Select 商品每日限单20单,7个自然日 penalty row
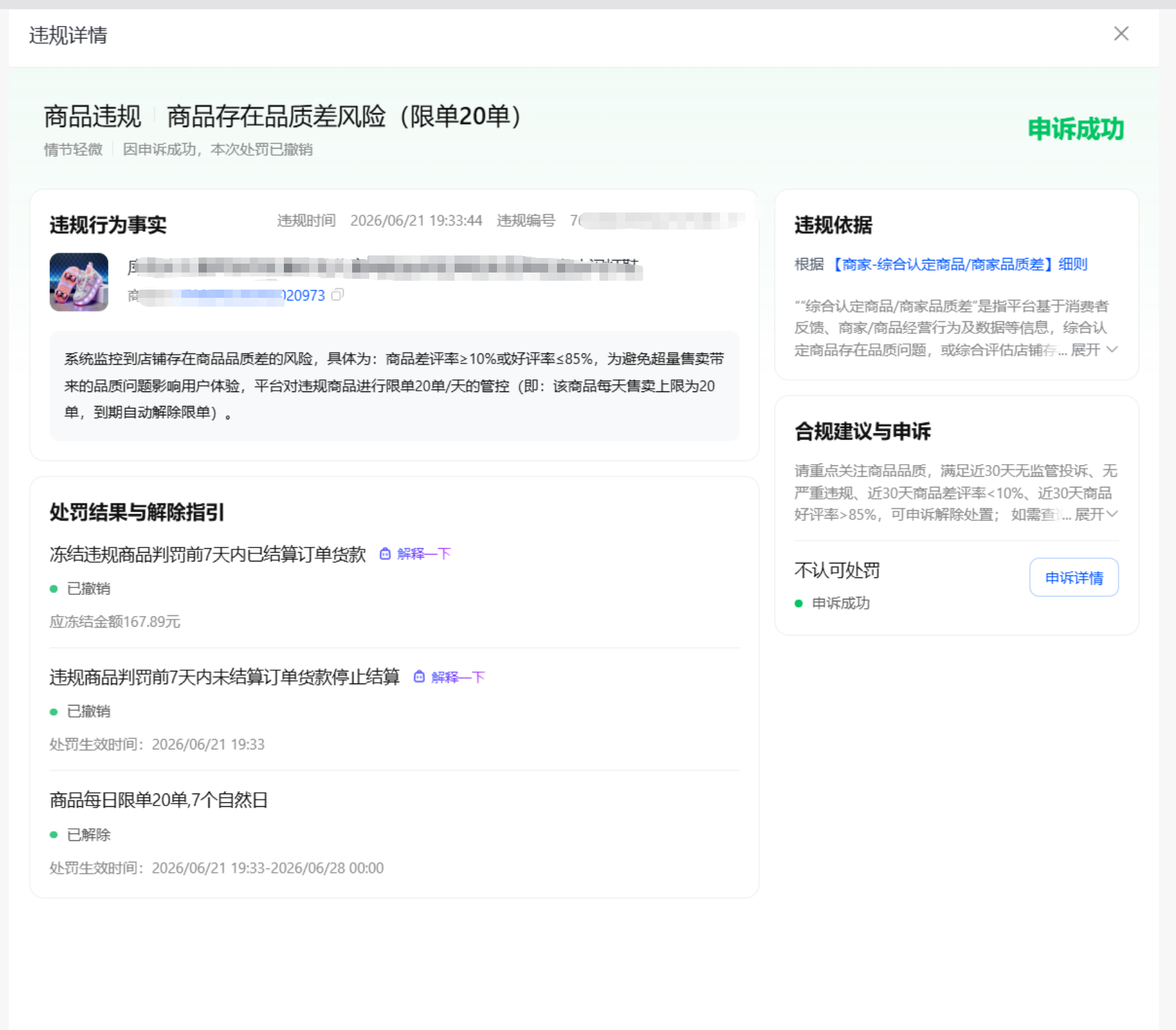 (x=159, y=800)
